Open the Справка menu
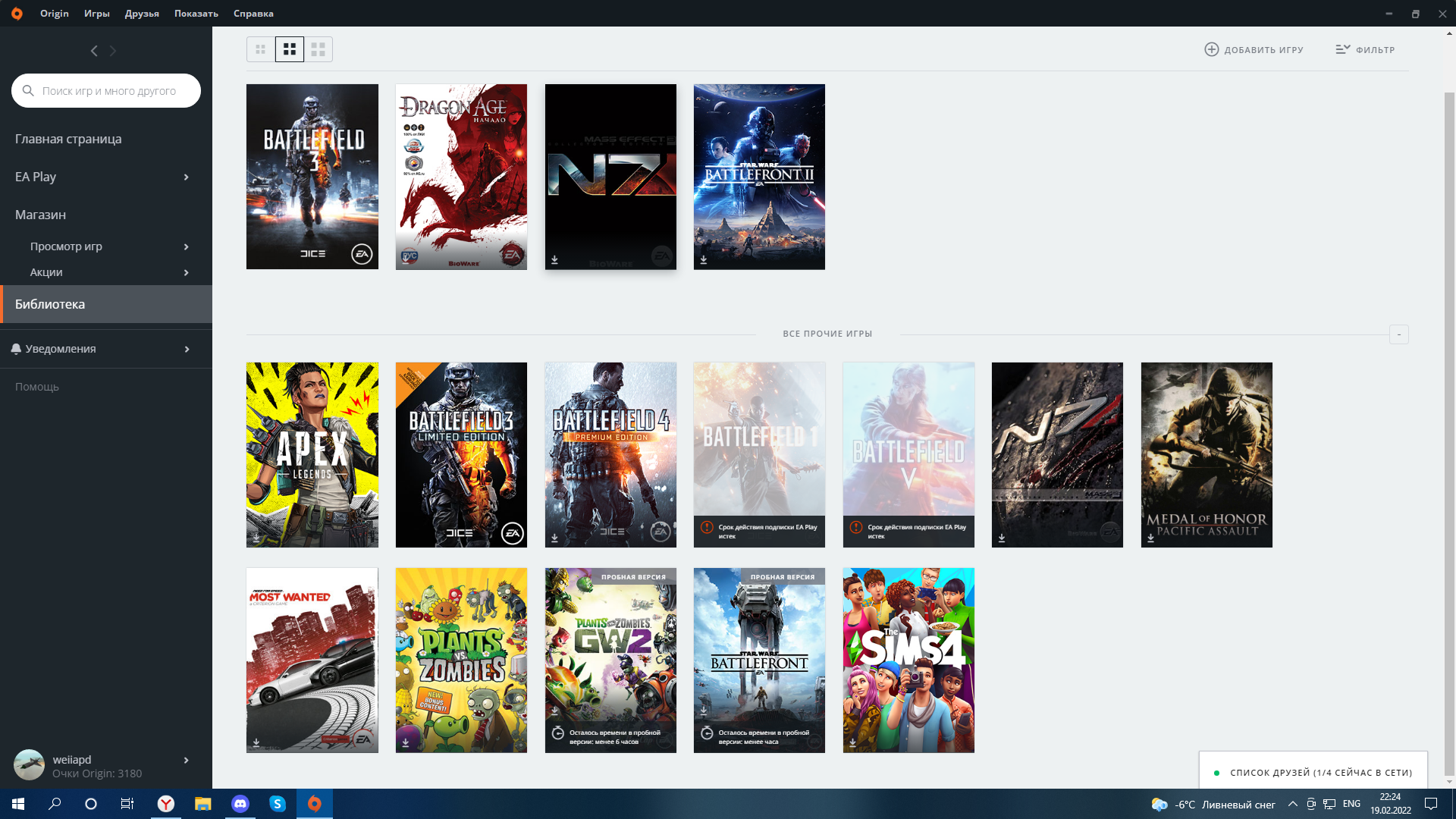 coord(253,13)
